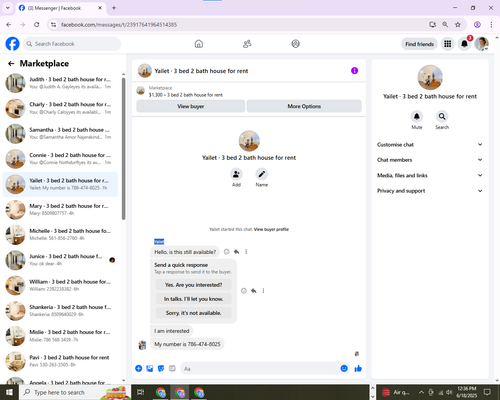Click More Options button

tap(304, 106)
